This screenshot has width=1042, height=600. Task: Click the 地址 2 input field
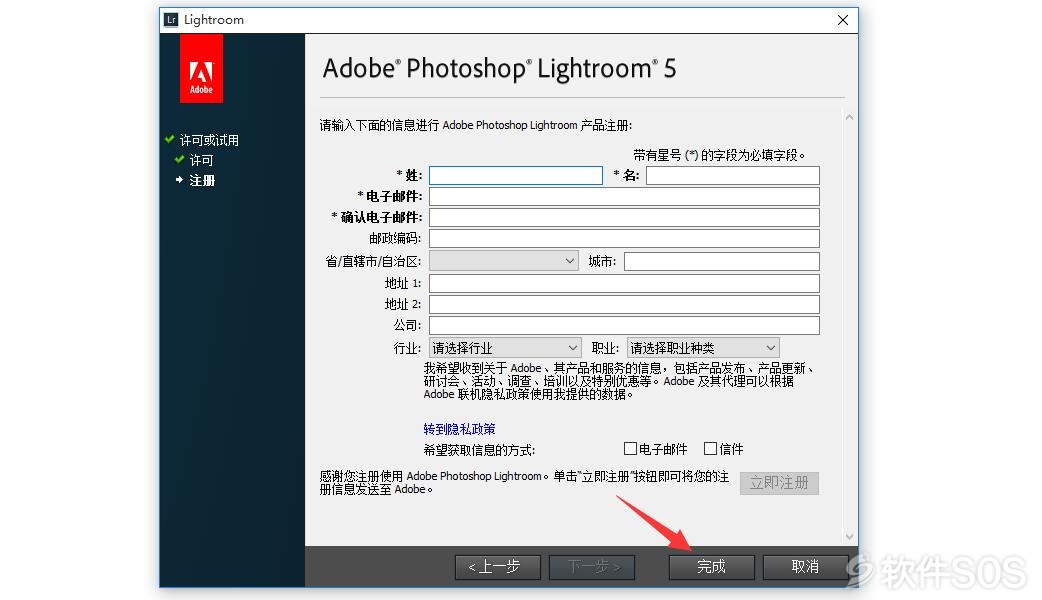point(624,304)
